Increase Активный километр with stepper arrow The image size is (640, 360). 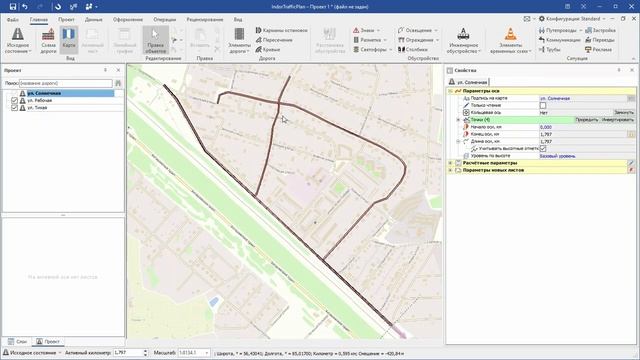pyautogui.click(x=145, y=351)
